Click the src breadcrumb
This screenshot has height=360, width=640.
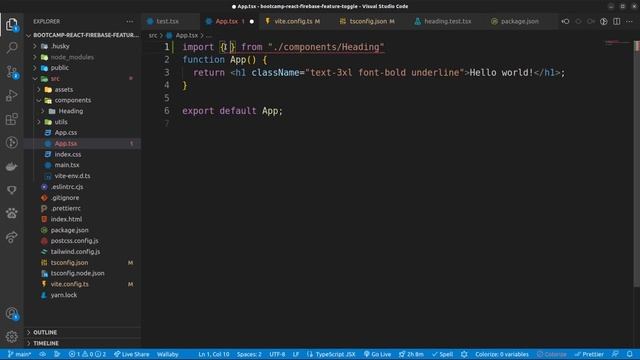click(x=153, y=36)
